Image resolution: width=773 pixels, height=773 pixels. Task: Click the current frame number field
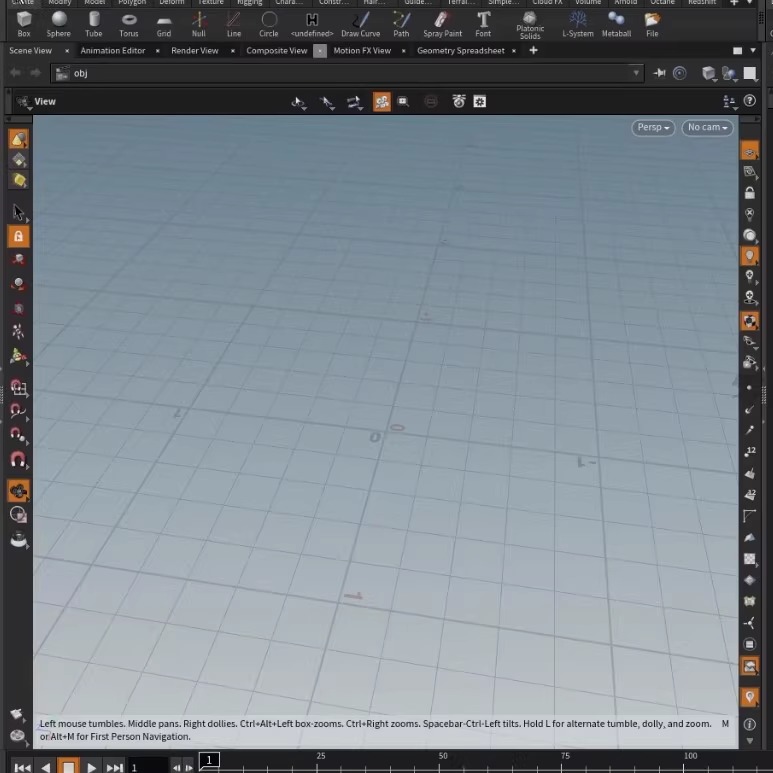(148, 767)
